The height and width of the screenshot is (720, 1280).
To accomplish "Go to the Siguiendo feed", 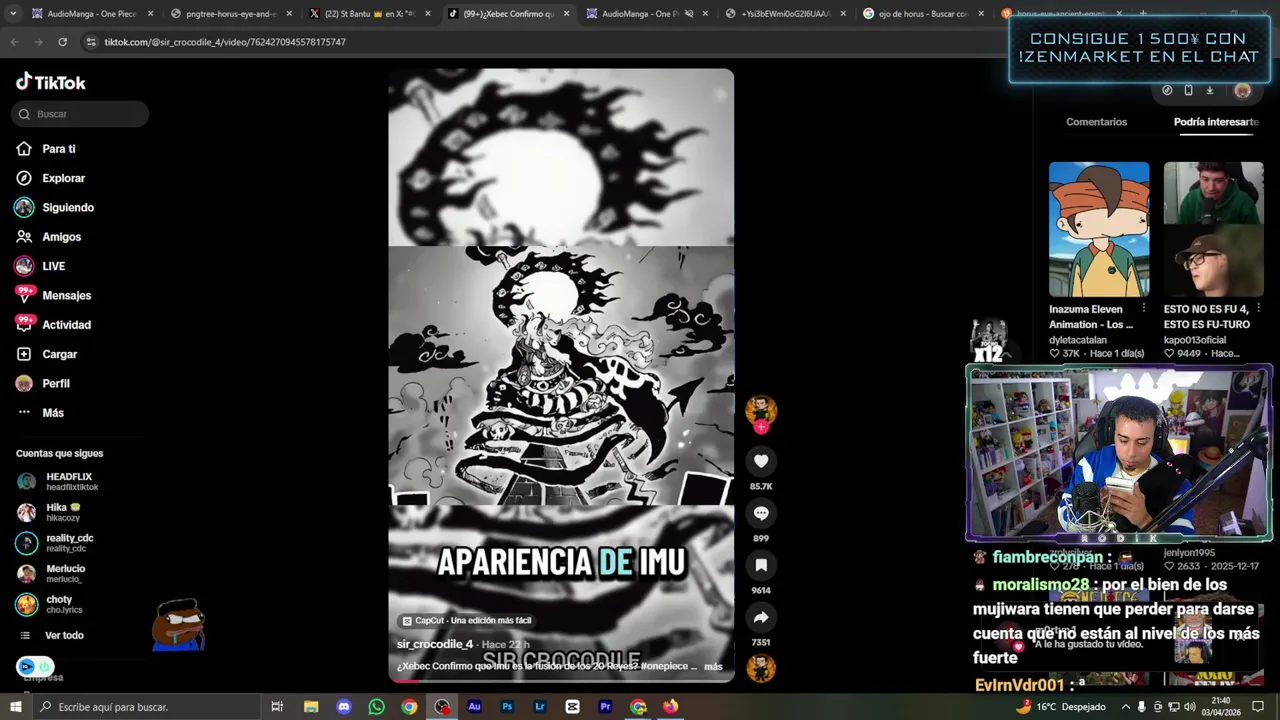I will (55, 207).
